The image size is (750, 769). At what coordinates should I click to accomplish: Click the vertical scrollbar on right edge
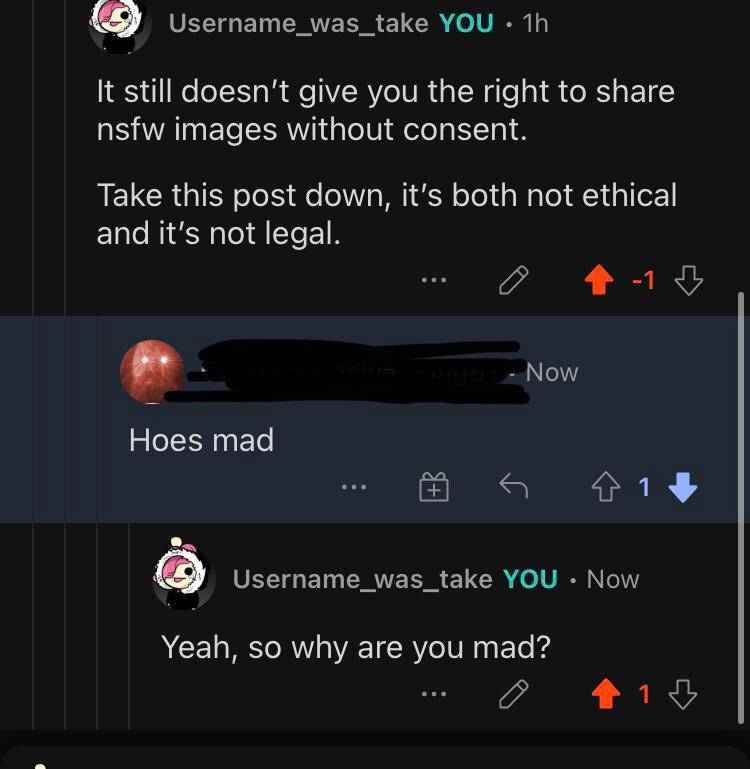point(741,508)
